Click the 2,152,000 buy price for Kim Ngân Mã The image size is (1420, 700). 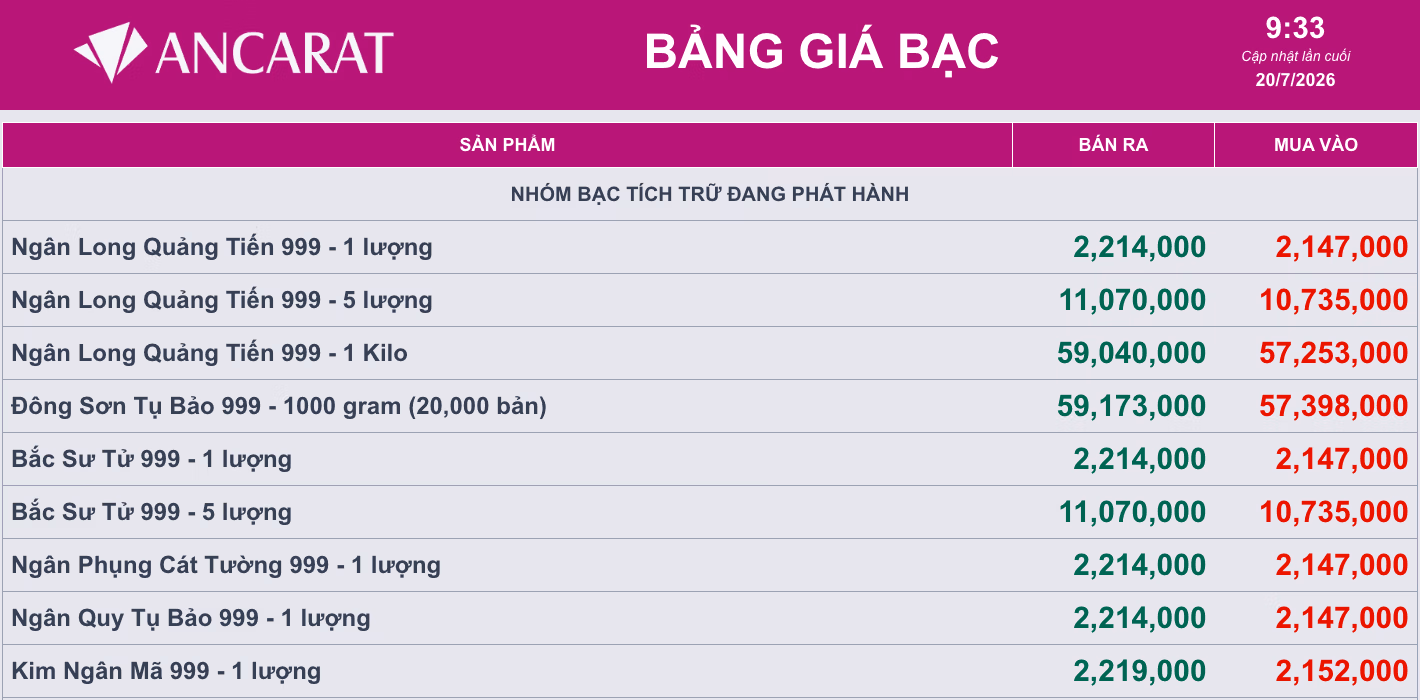tap(1341, 671)
